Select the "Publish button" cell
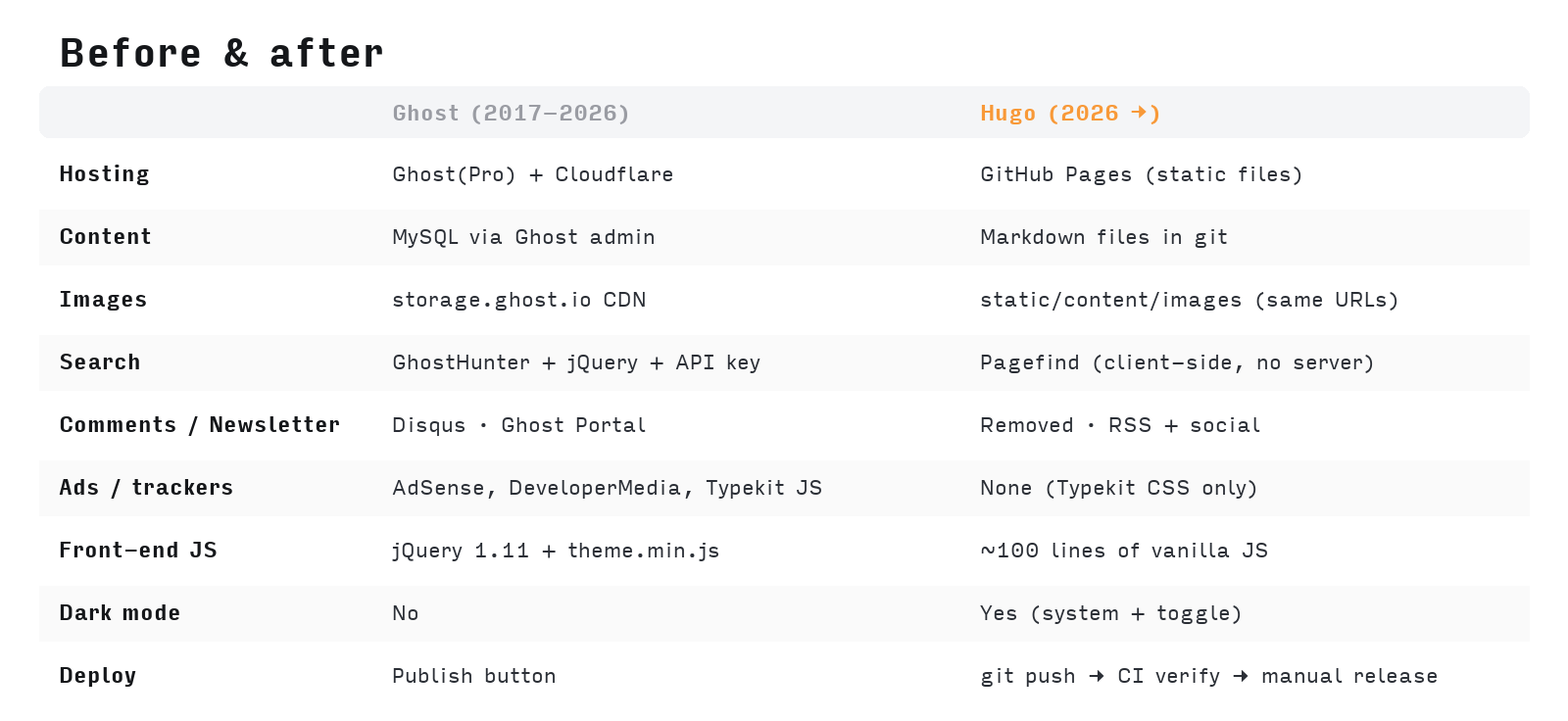Viewport: 1568px width, 721px height. [473, 676]
